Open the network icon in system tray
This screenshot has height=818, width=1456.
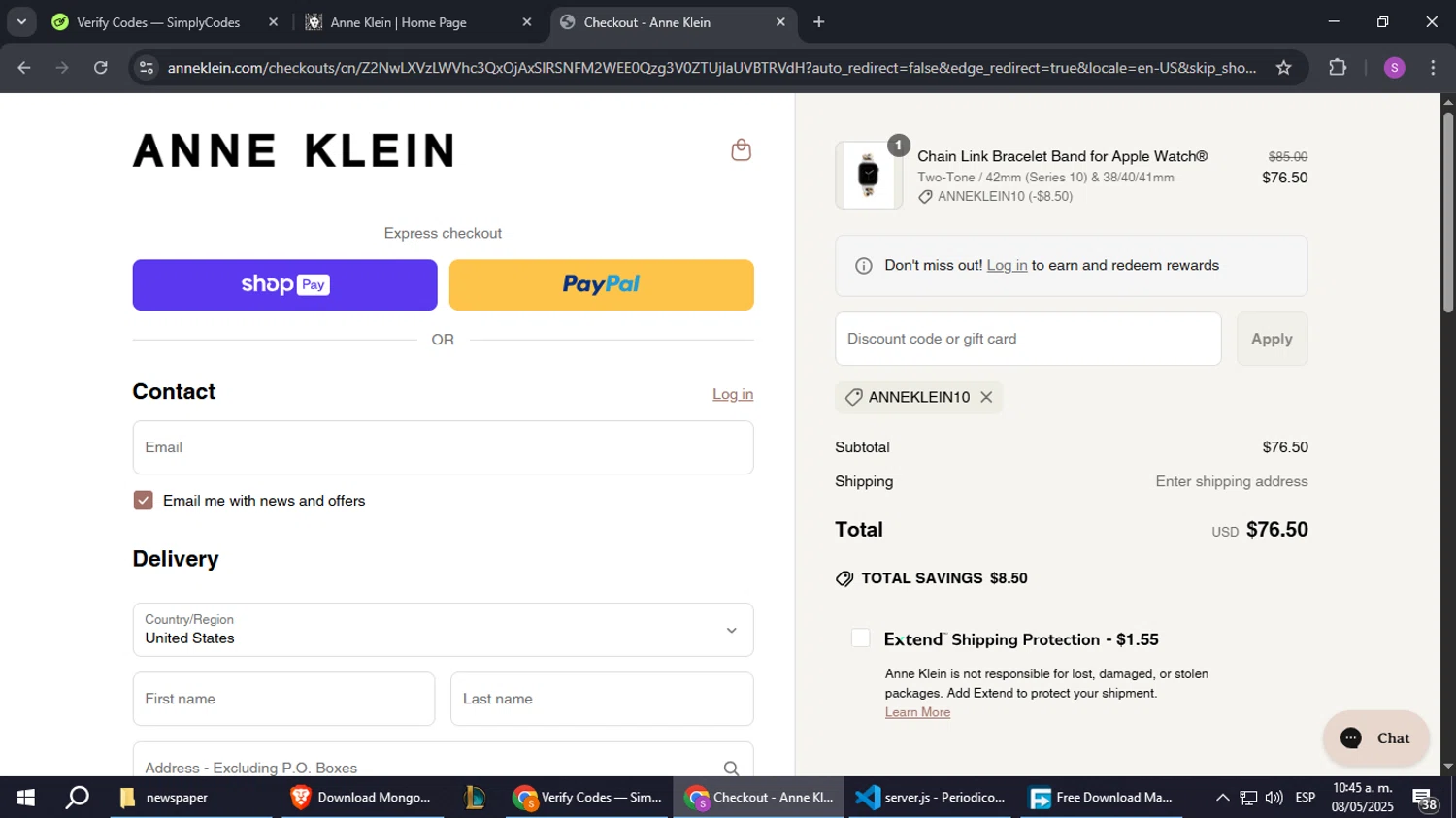[1248, 798]
